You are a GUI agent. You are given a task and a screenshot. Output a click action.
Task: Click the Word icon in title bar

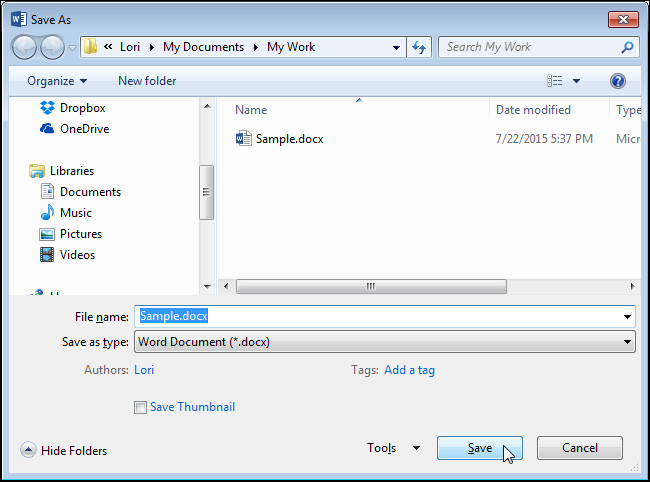[x=19, y=19]
